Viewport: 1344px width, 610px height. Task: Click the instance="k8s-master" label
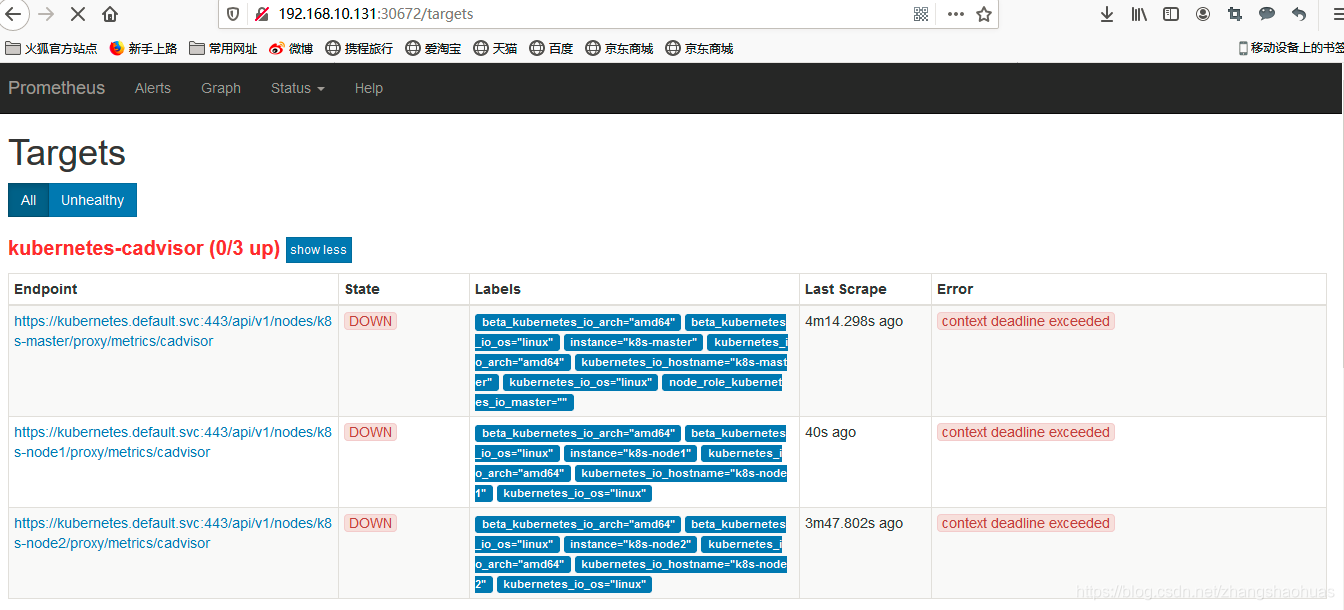click(x=633, y=342)
